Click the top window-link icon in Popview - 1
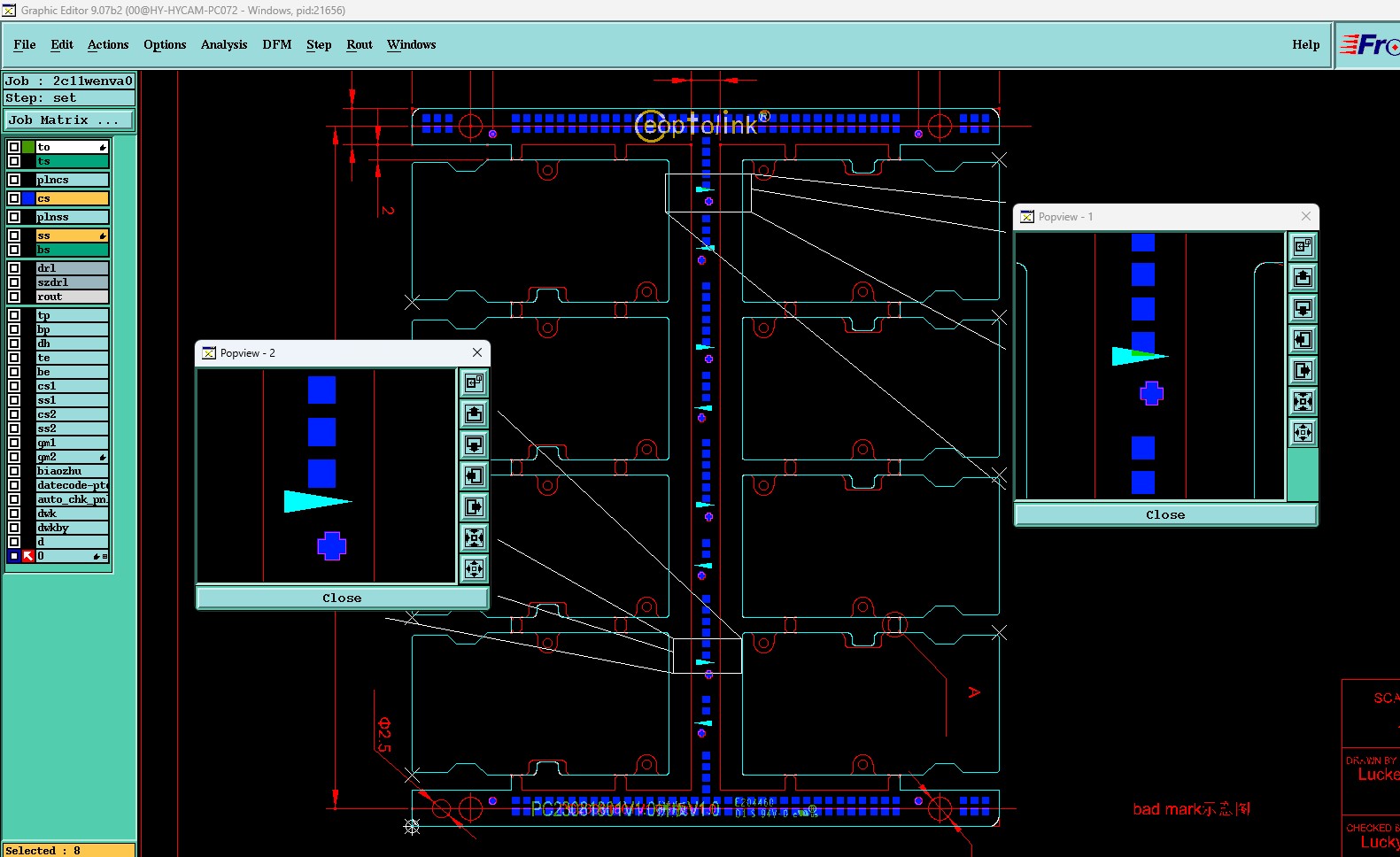Image resolution: width=1400 pixels, height=857 pixels. point(1303,247)
